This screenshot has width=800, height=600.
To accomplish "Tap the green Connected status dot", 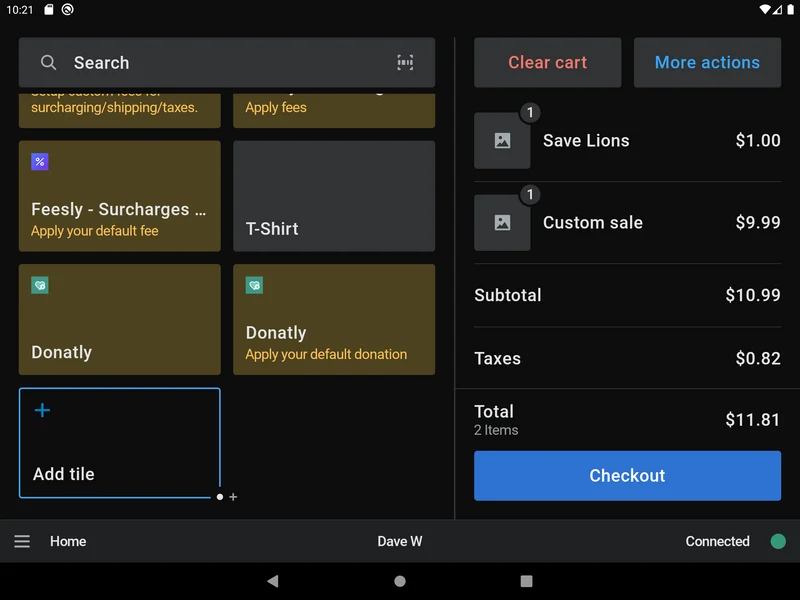I will [x=778, y=541].
